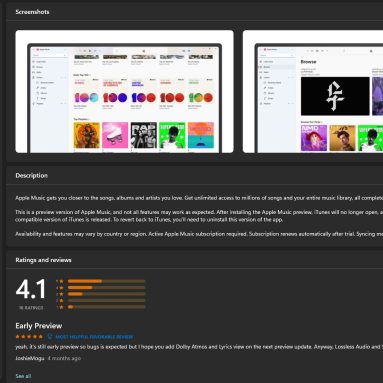This screenshot has width=383, height=383.
Task: Select the 1-star rating bar
Action: click(106, 307)
